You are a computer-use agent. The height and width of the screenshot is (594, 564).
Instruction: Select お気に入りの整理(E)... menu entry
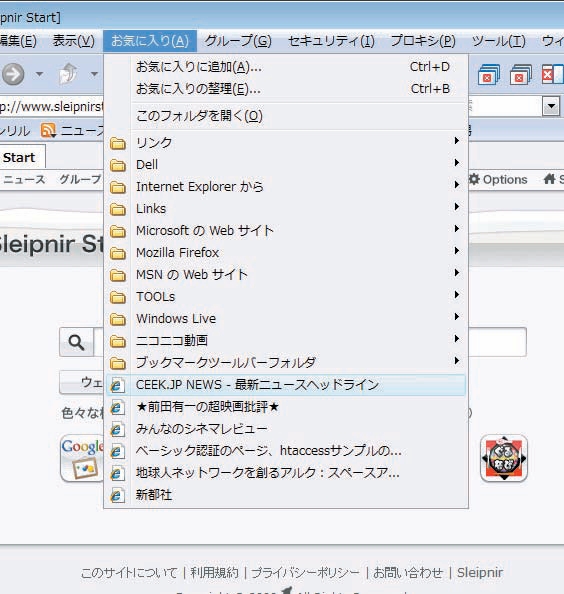286,89
